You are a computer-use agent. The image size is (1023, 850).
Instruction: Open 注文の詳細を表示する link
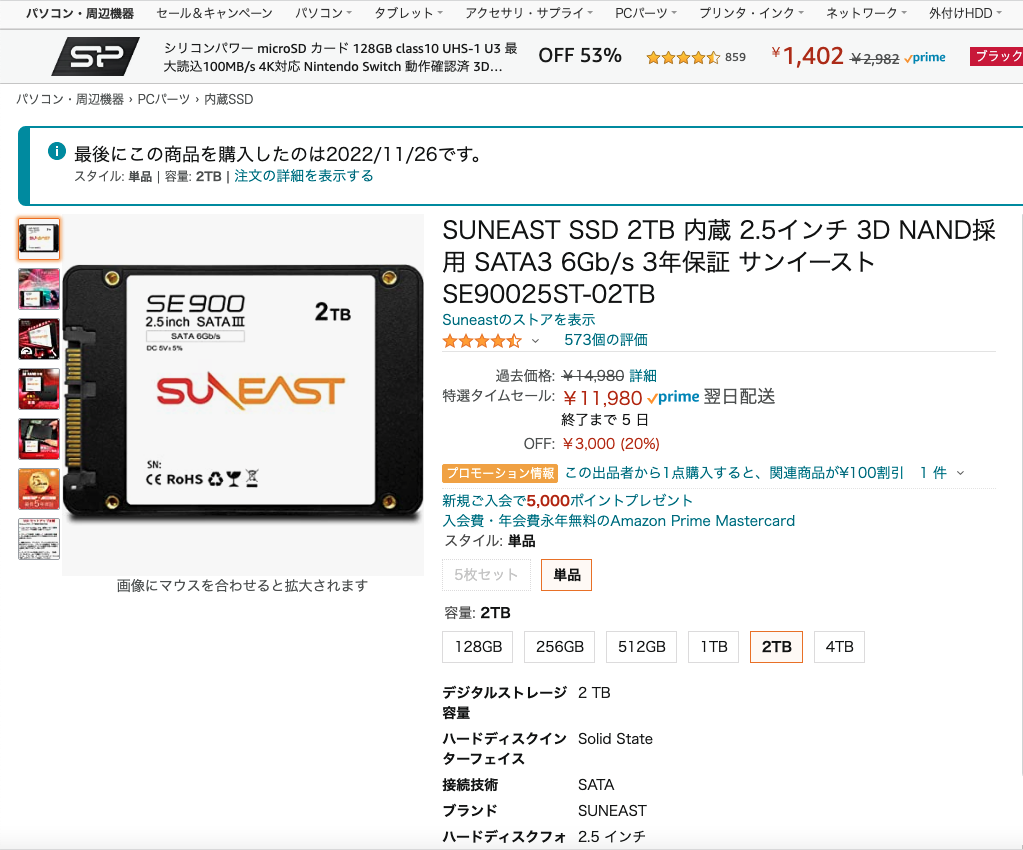pos(303,176)
